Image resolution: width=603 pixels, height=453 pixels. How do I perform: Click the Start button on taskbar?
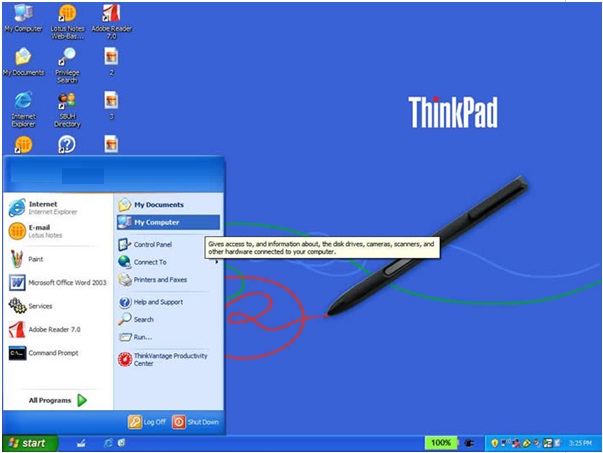click(x=28, y=442)
